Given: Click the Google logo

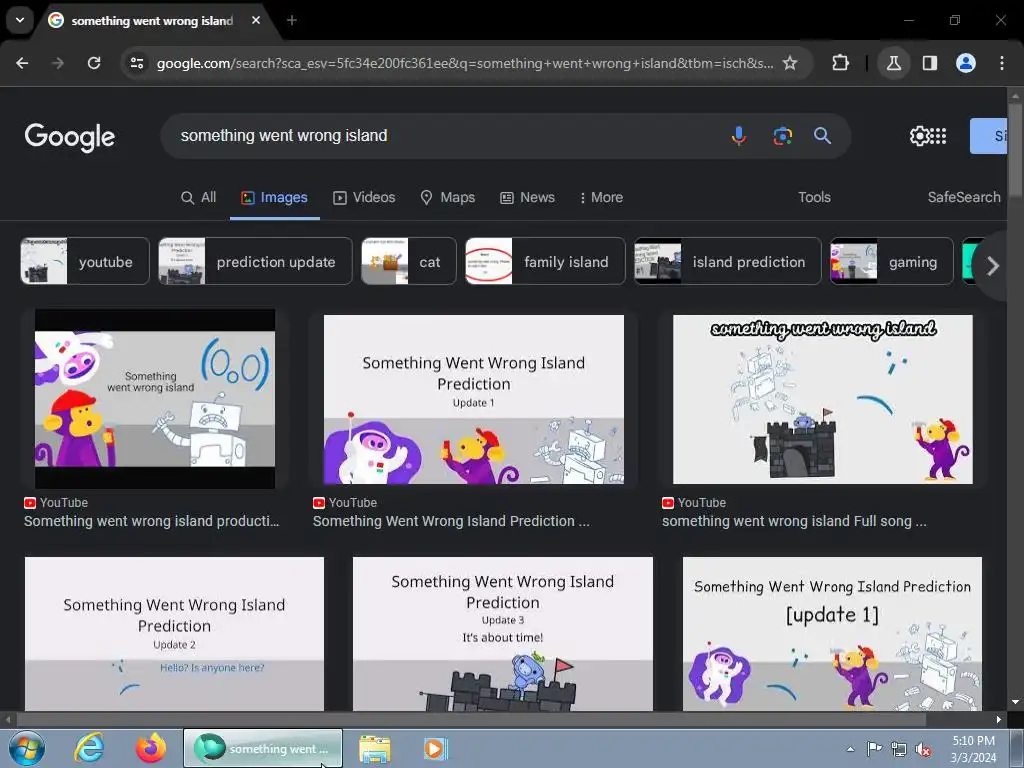Looking at the screenshot, I should click(x=70, y=136).
